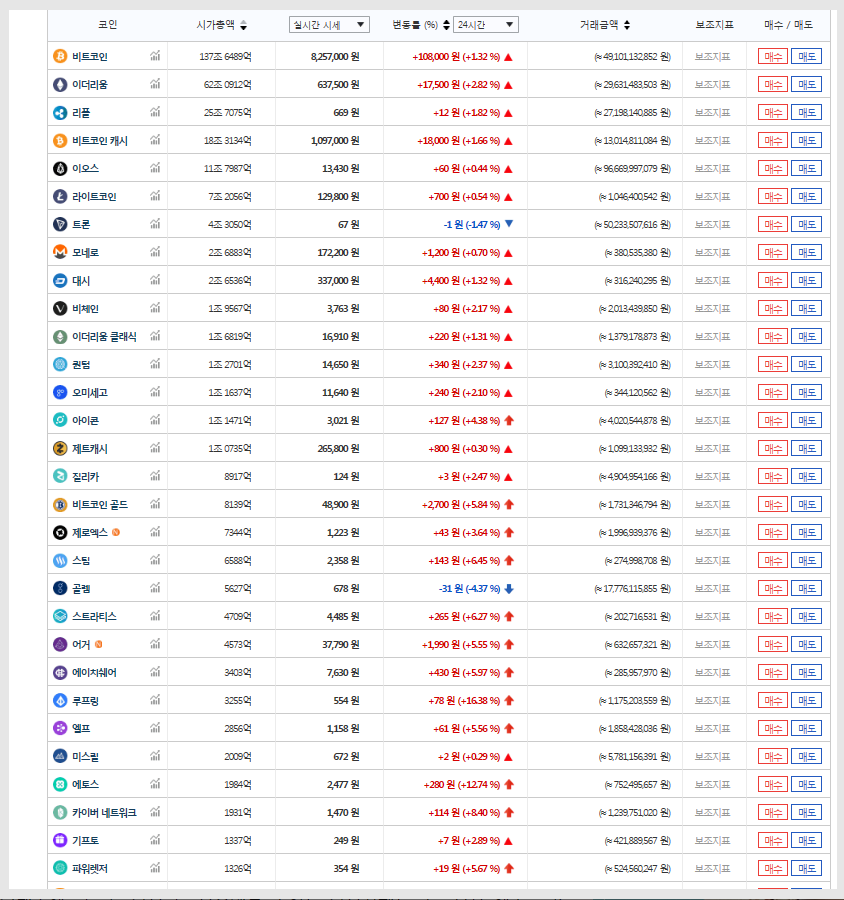Open the chart icon for 쿠프링
844x900 pixels.
pos(155,700)
